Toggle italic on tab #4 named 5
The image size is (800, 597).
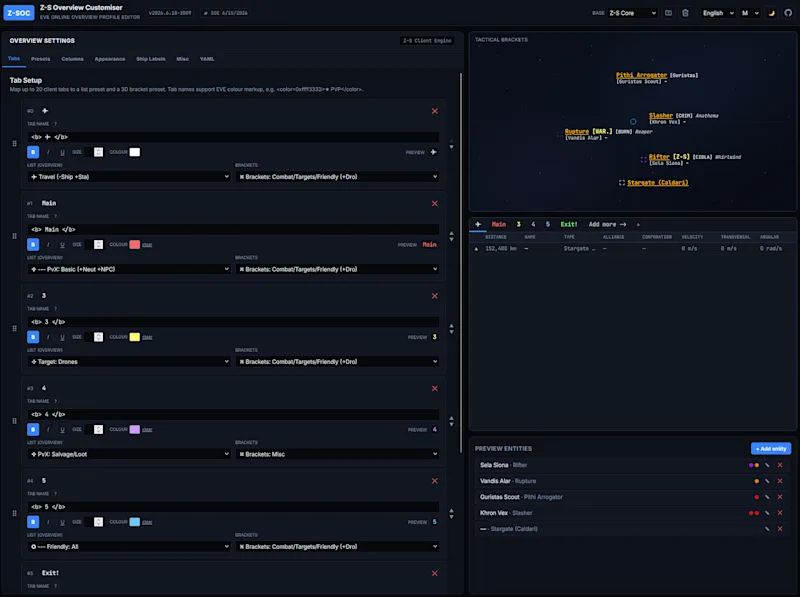(48, 522)
